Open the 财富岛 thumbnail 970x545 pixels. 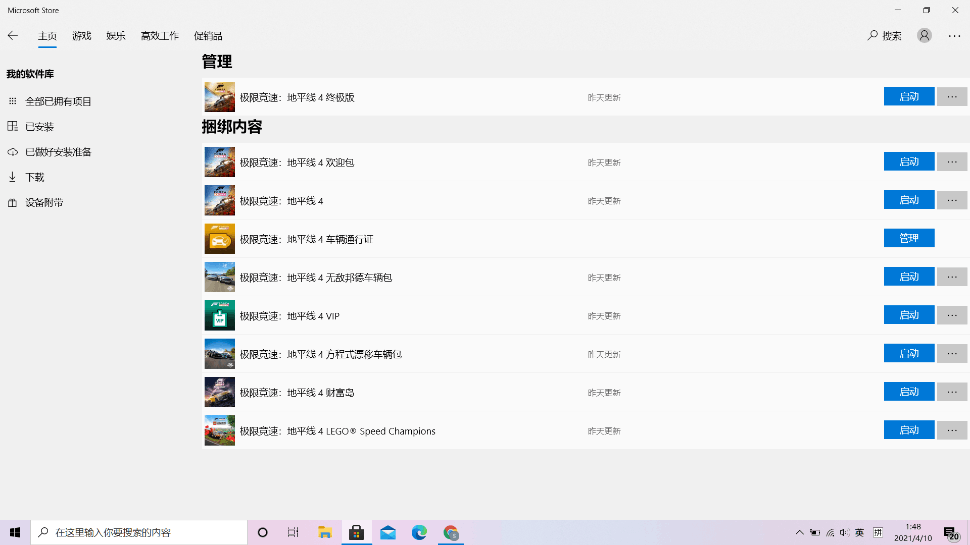pos(220,392)
